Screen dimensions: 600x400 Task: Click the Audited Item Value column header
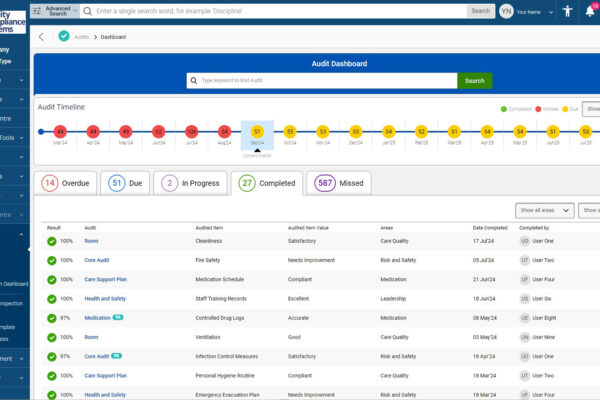click(x=308, y=228)
